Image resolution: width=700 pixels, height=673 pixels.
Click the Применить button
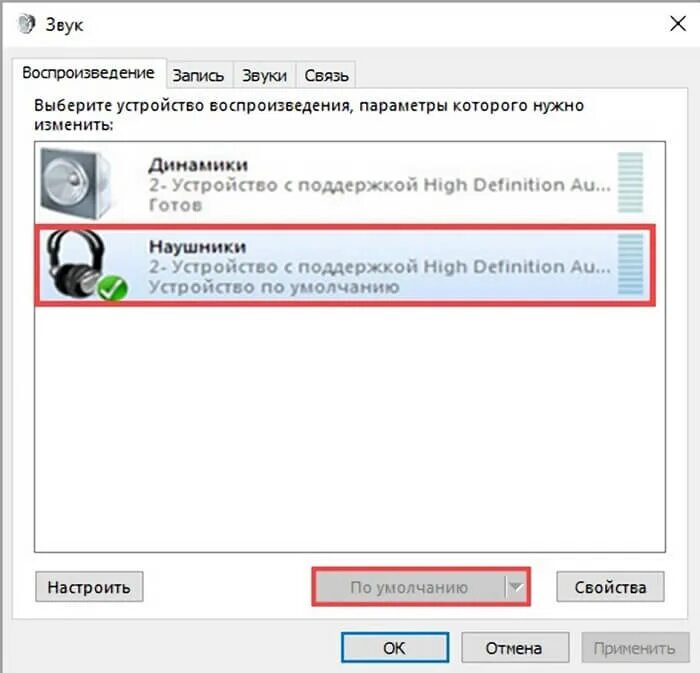point(635,648)
